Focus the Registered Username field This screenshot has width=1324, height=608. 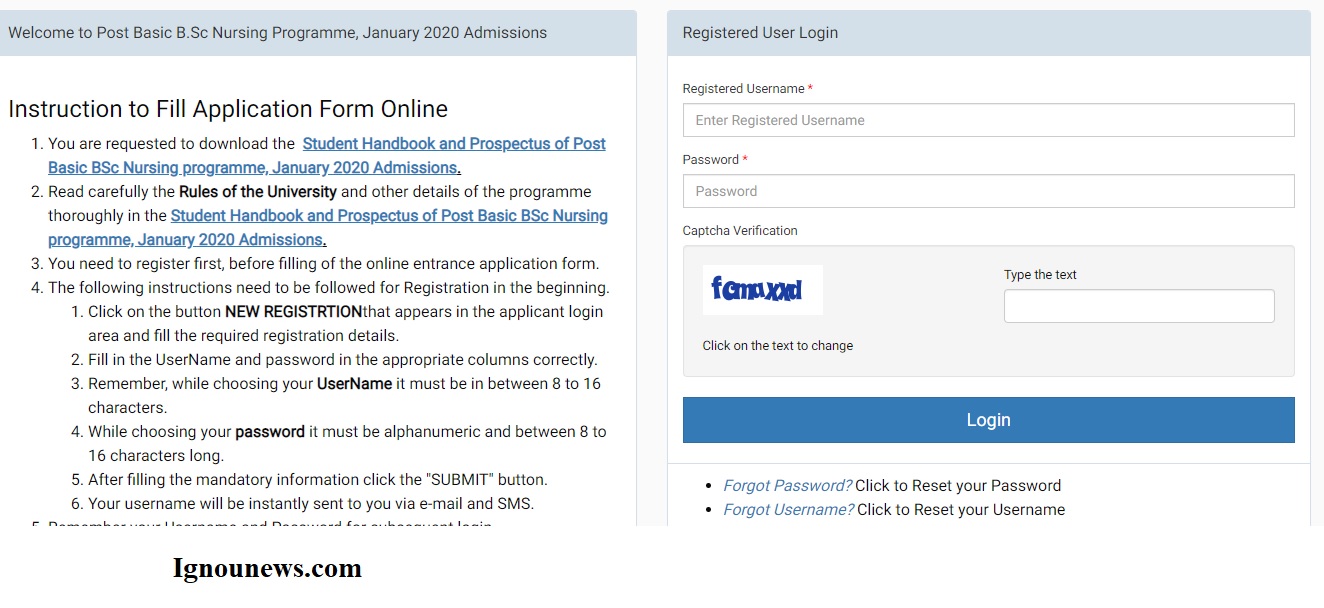point(988,120)
